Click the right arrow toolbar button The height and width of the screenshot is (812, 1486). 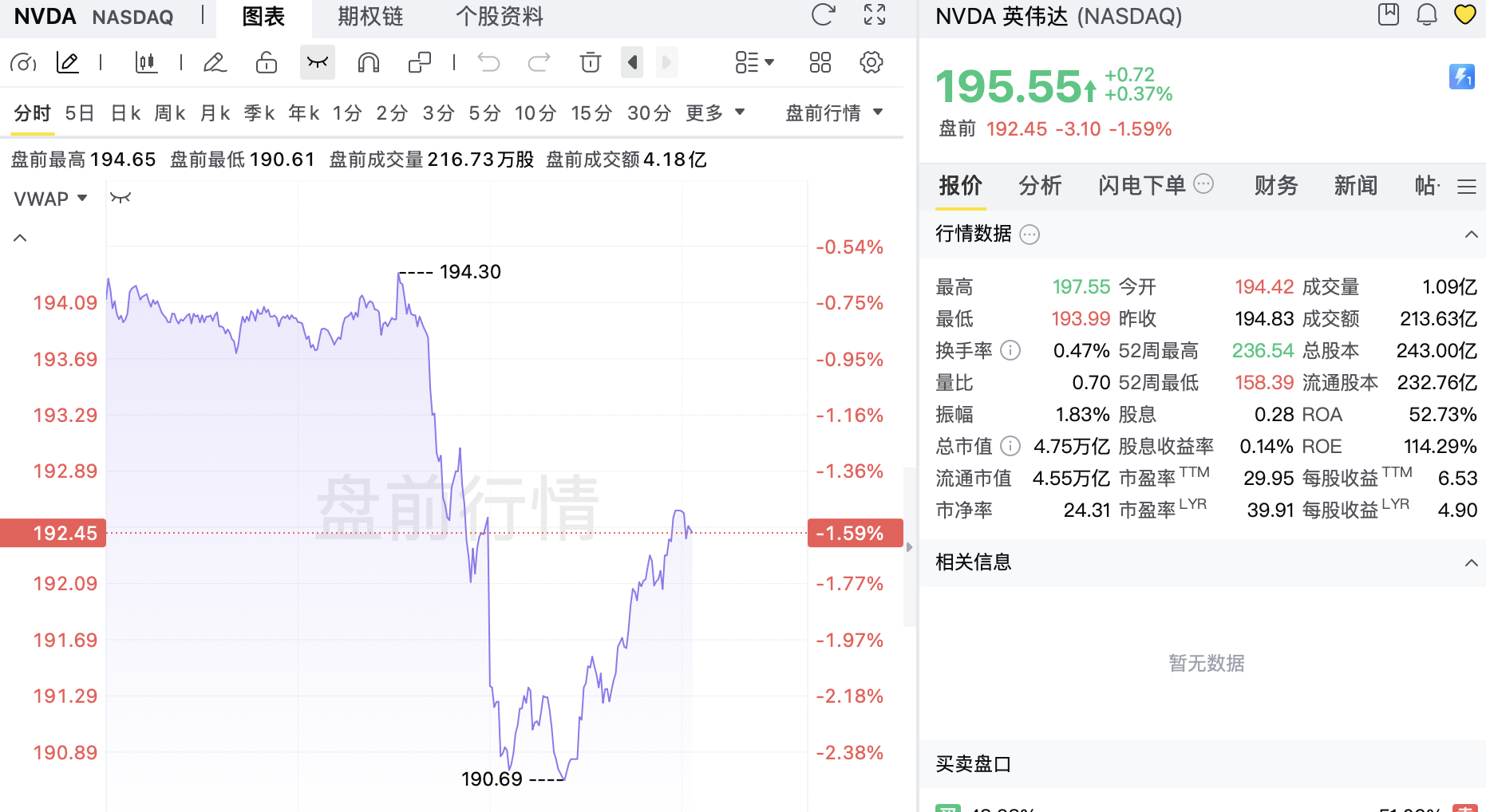tap(666, 62)
